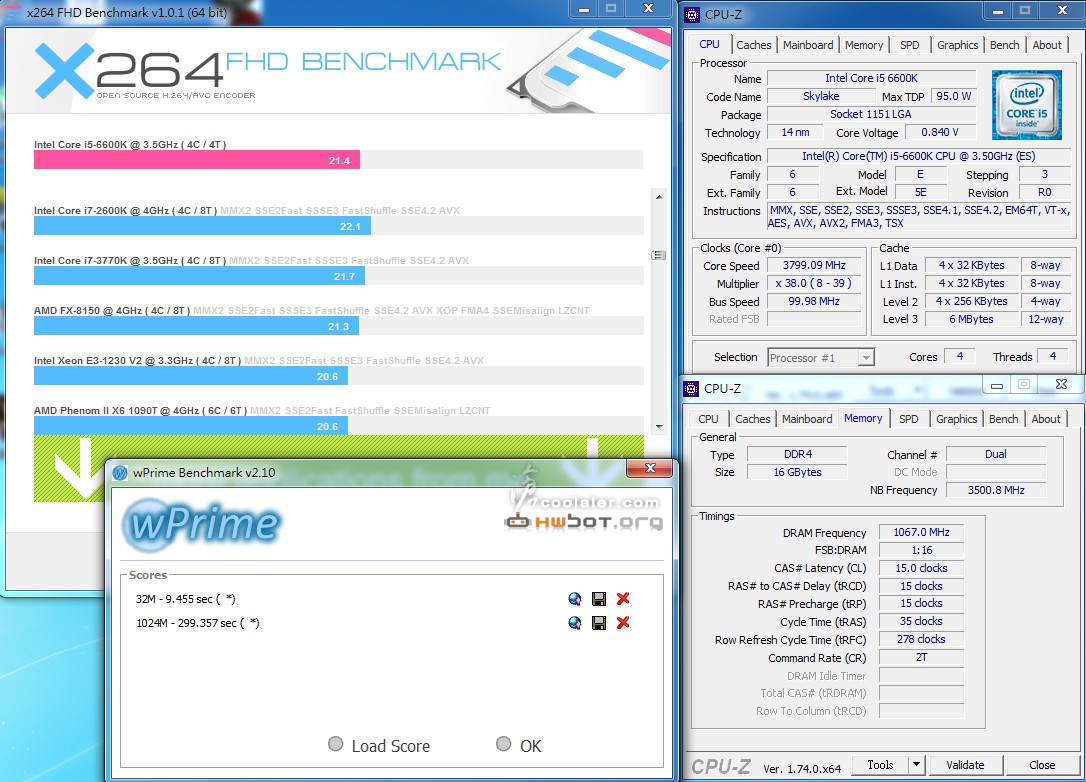Viewport: 1086px width, 782px height.
Task: Click the Intel Core i5 inside logo
Action: pos(1026,105)
